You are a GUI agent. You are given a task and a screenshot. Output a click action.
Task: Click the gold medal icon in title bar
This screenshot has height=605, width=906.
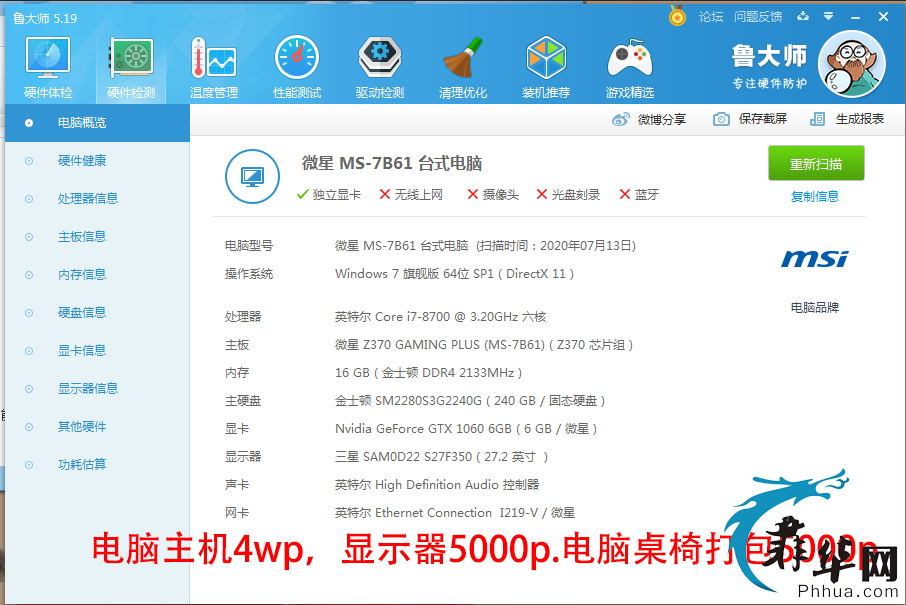[x=677, y=16]
